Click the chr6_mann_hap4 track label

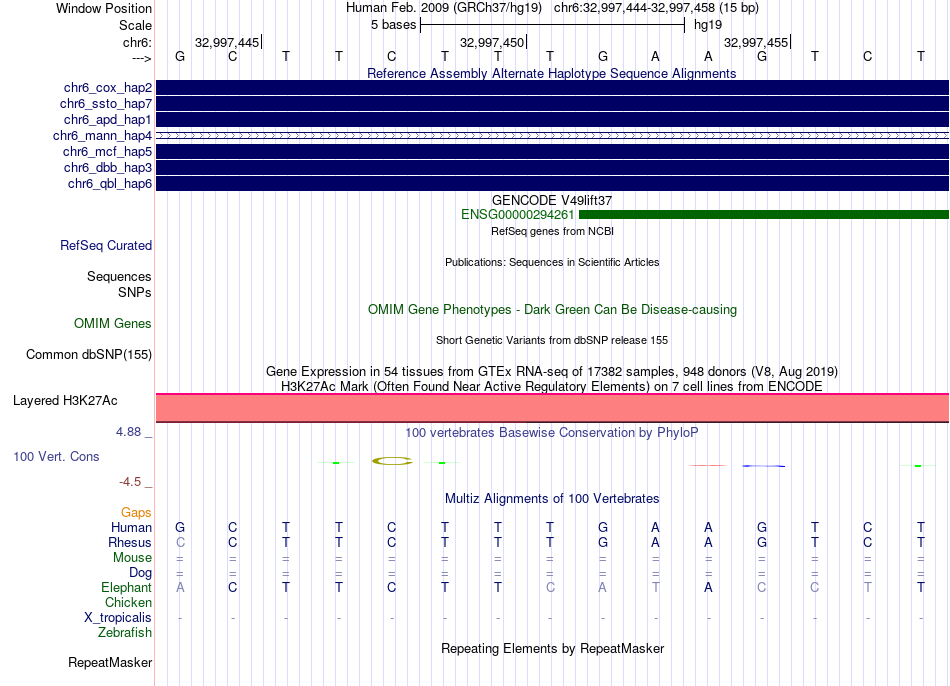point(102,136)
